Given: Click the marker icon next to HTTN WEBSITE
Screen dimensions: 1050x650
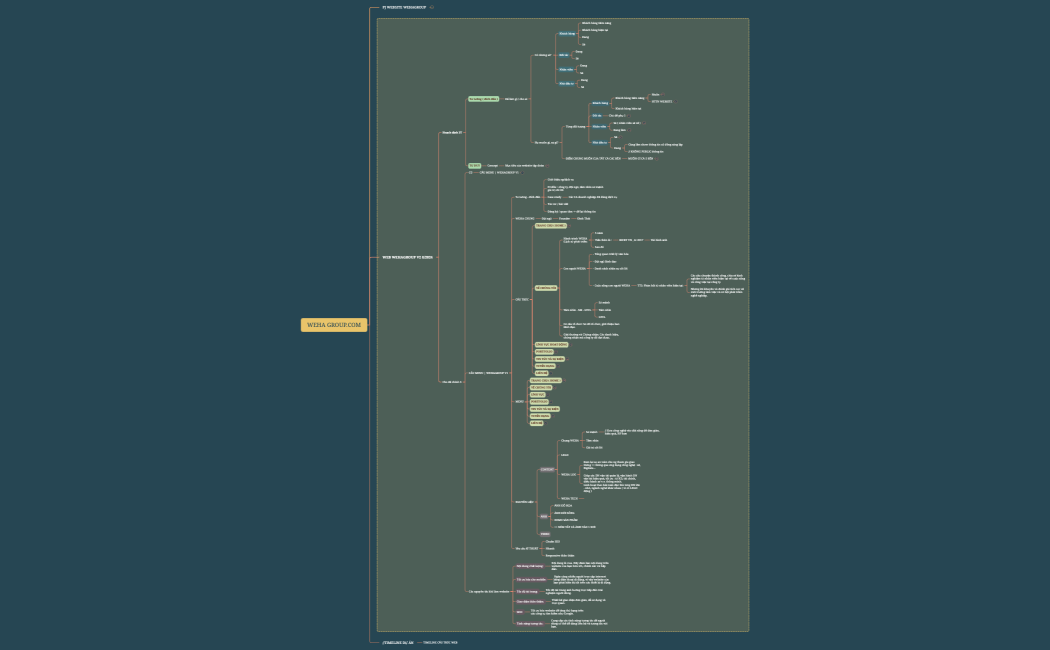Looking at the screenshot, I should point(677,101).
